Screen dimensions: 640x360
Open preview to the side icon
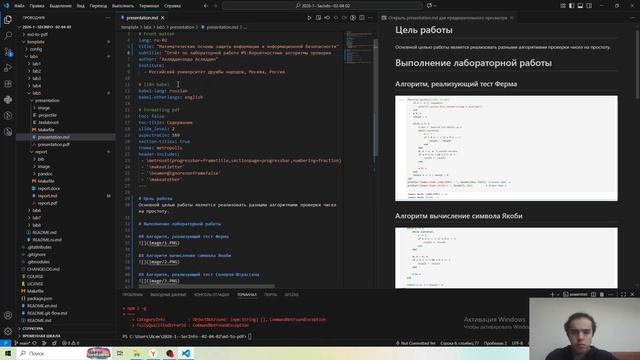[x=318, y=18]
